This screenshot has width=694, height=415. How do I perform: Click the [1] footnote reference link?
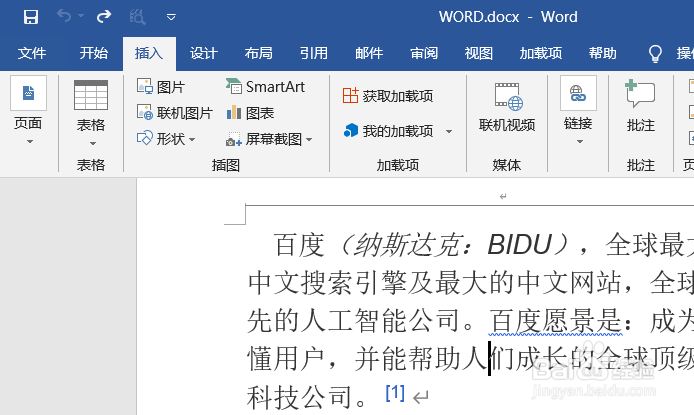click(x=395, y=392)
